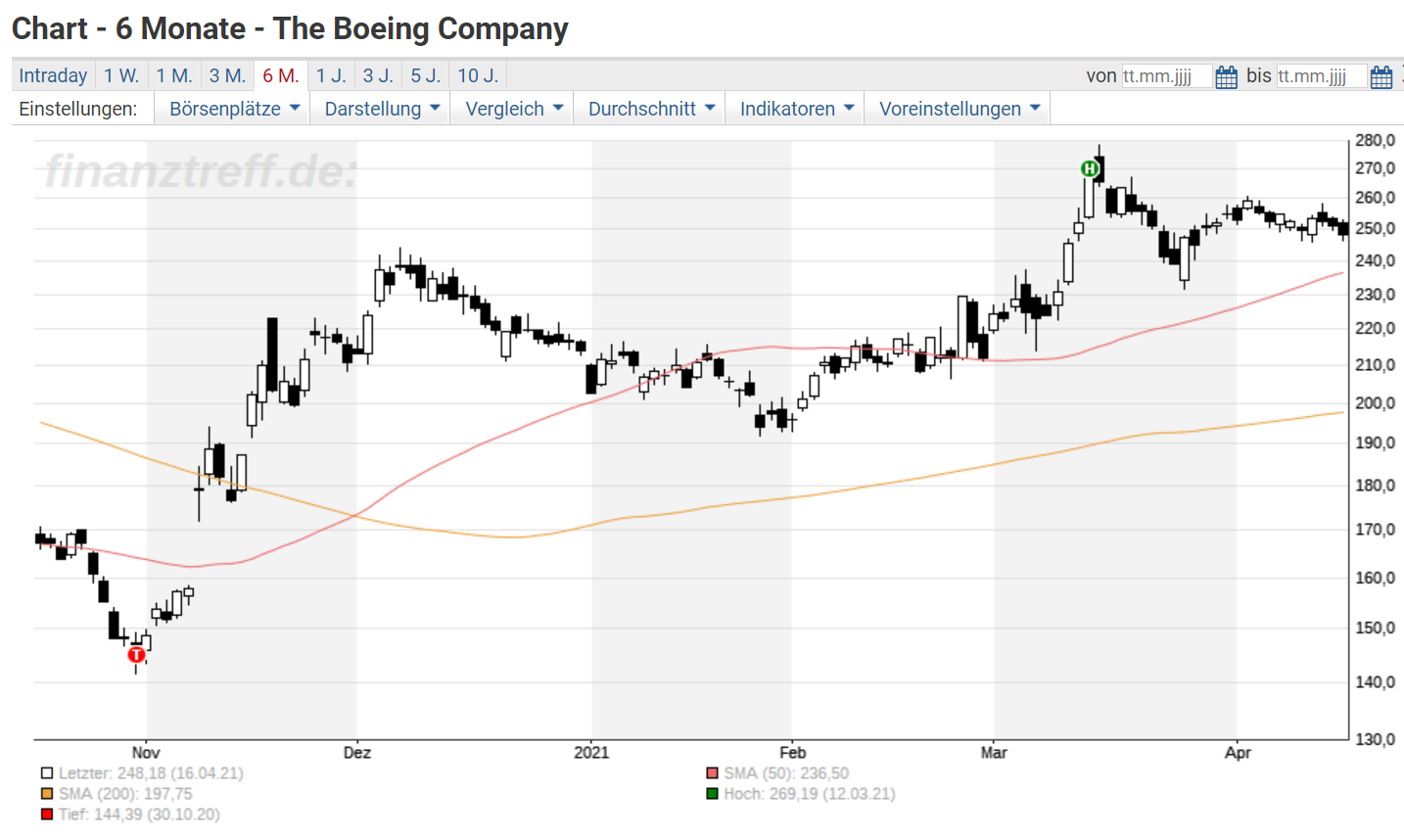This screenshot has width=1404, height=840.
Task: Click the white Letzter legend swatch
Action: [x=47, y=773]
